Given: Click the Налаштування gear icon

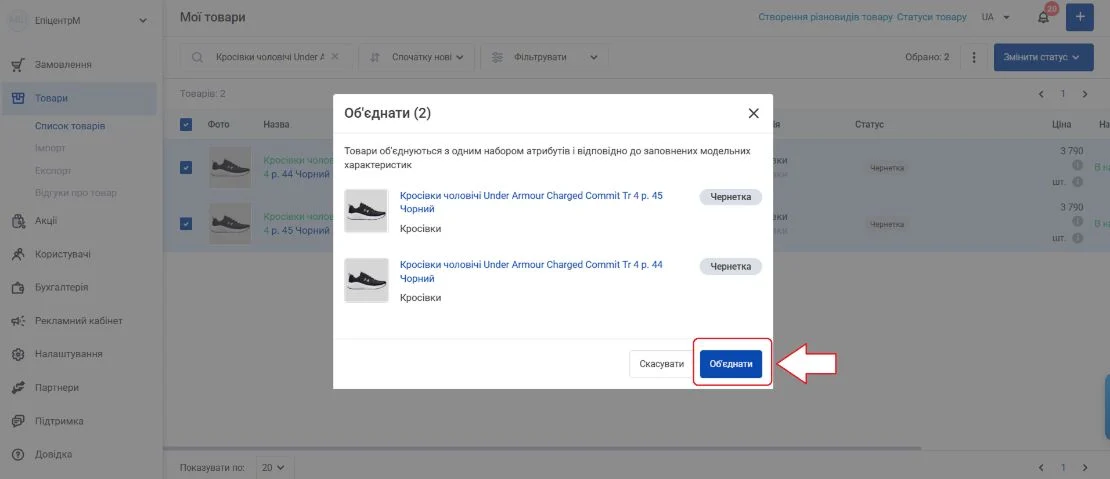Looking at the screenshot, I should 18,354.
